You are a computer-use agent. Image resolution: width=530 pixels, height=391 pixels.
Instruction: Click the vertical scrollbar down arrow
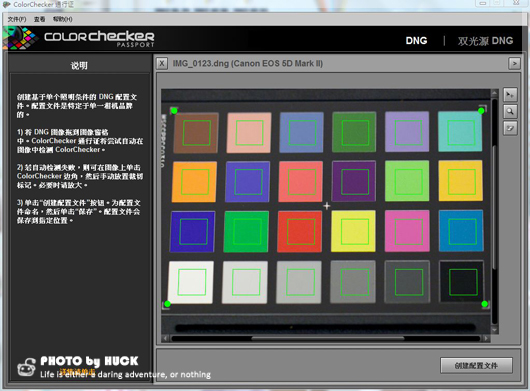tap(495, 330)
